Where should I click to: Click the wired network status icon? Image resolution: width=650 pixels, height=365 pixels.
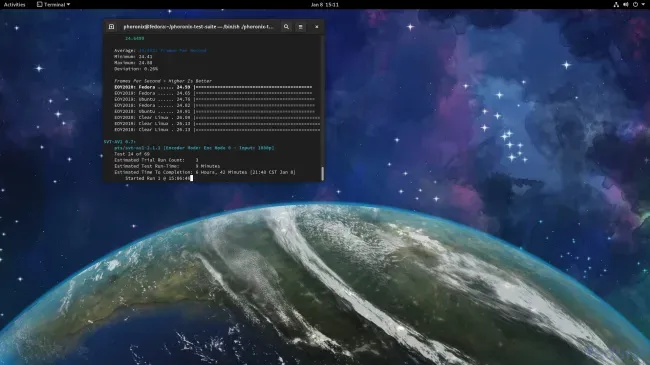point(616,5)
